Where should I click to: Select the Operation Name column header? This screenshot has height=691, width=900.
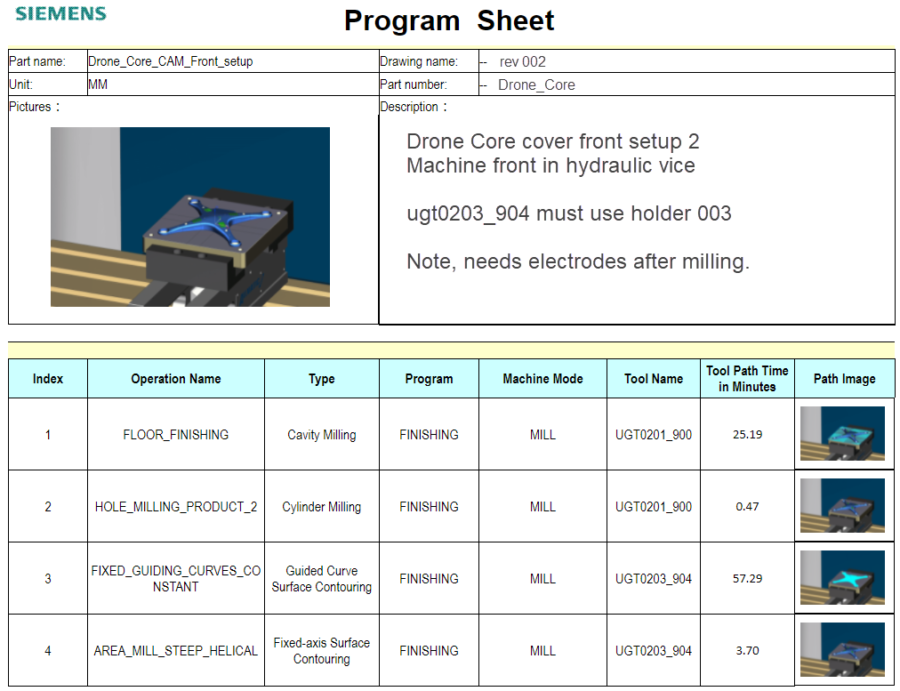(x=175, y=379)
